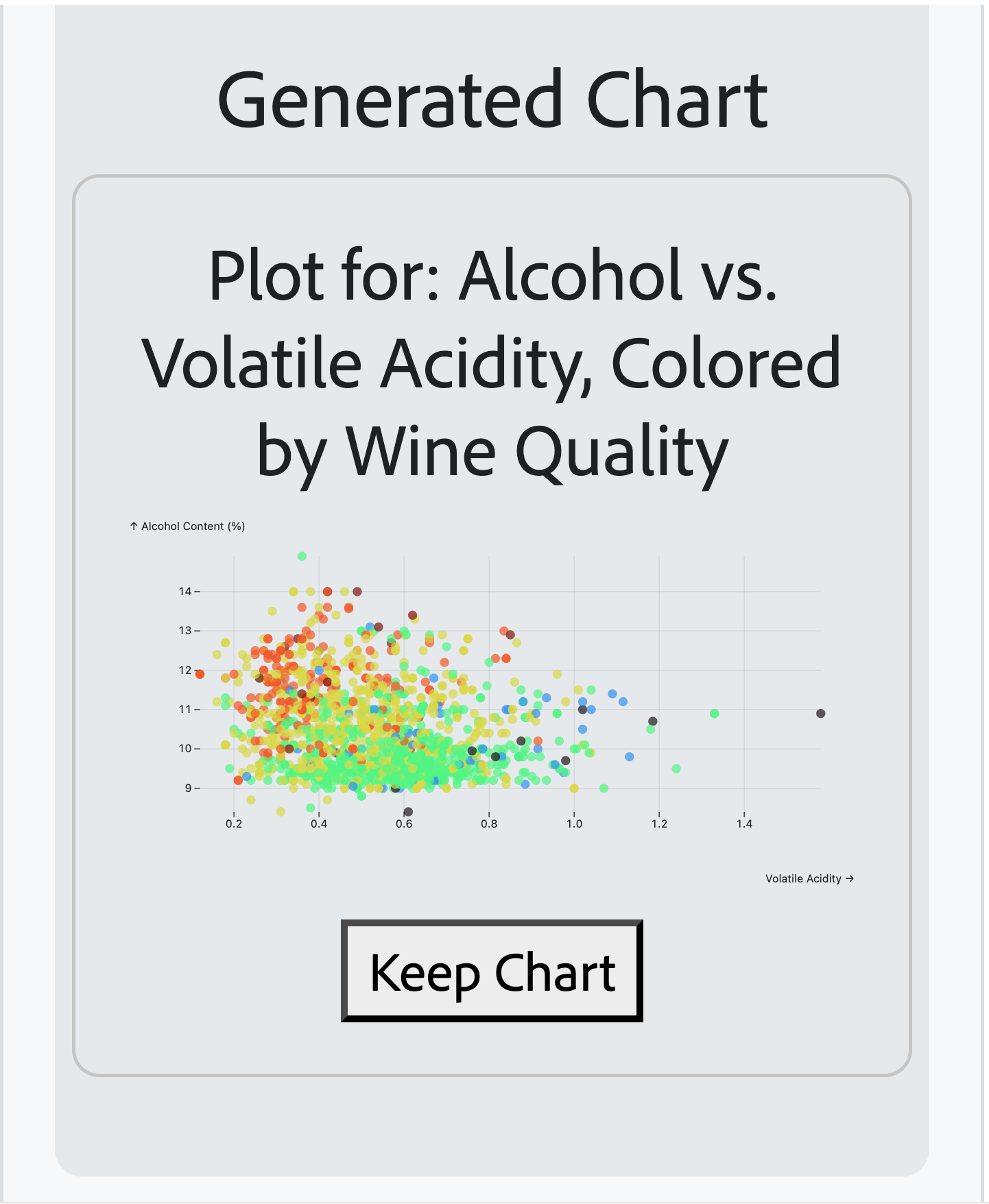This screenshot has height=1204, width=989.
Task: Click the green point right of 1.2 near 11
Action: coord(714,714)
